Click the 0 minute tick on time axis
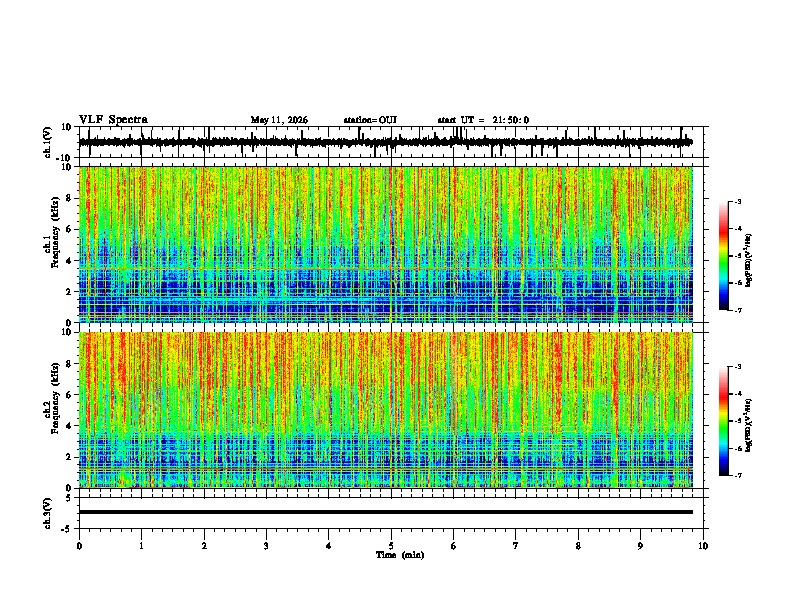792x612 pixels. tap(79, 546)
